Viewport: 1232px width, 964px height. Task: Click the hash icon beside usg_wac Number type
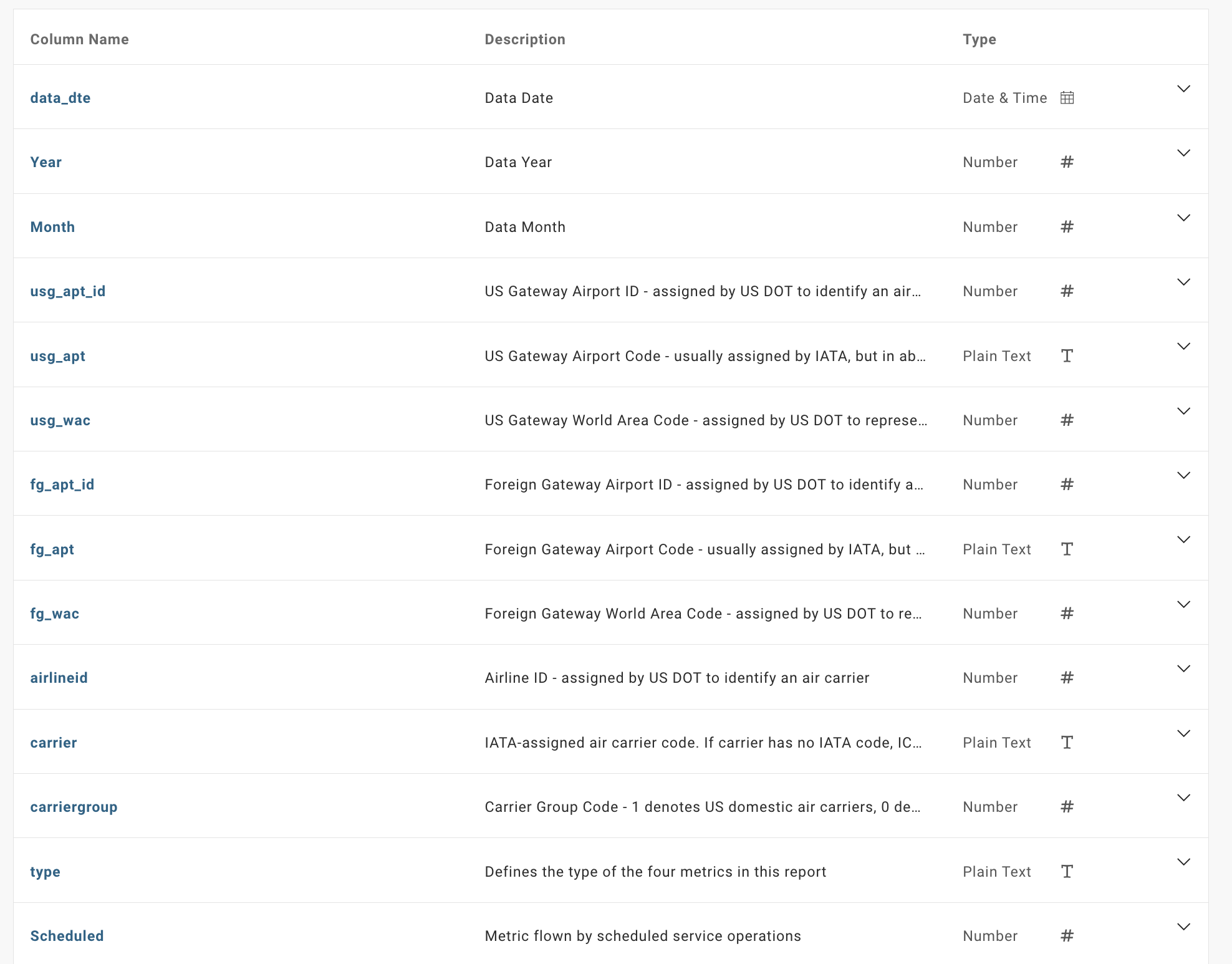click(1067, 420)
